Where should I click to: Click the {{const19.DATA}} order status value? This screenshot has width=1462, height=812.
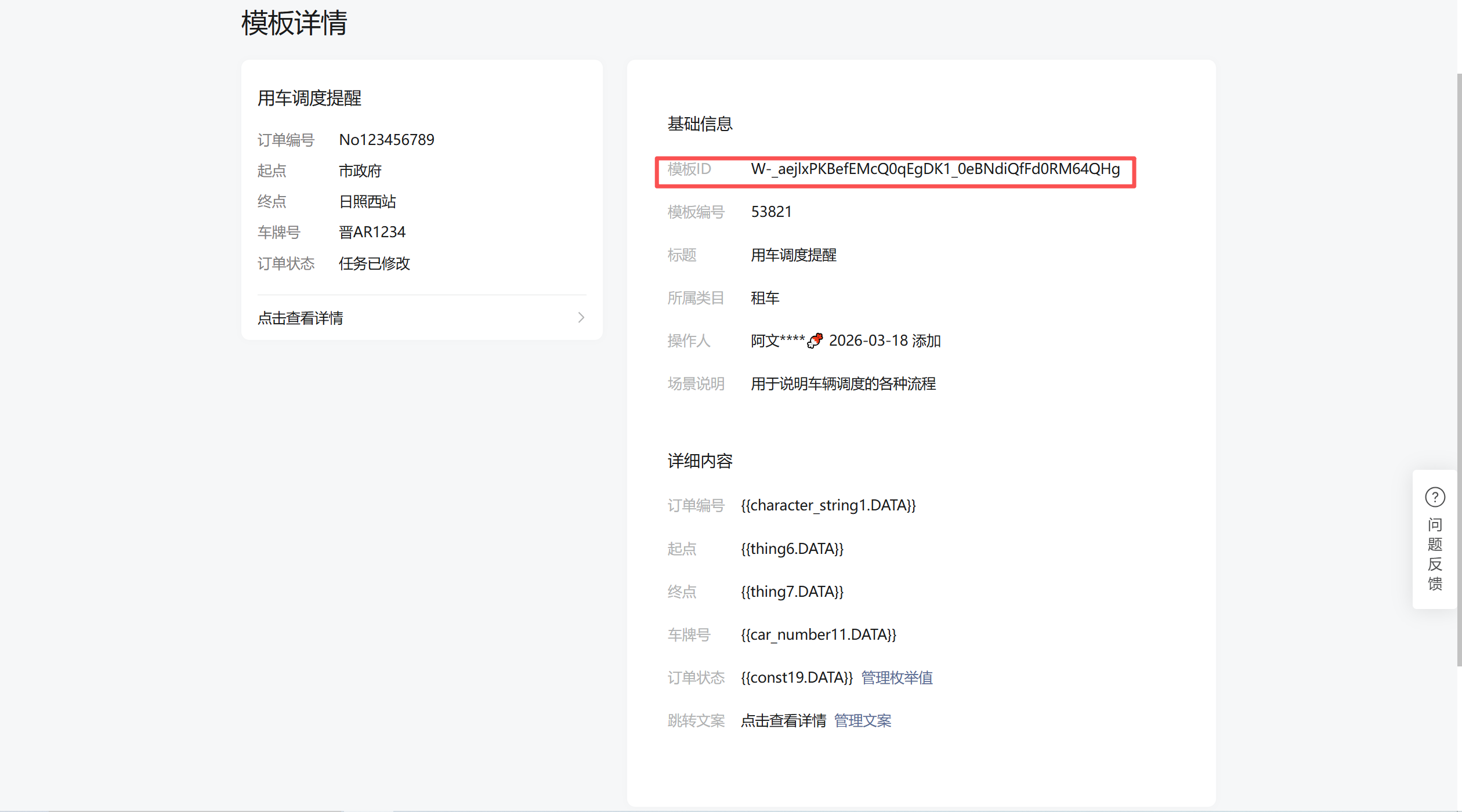pos(797,677)
